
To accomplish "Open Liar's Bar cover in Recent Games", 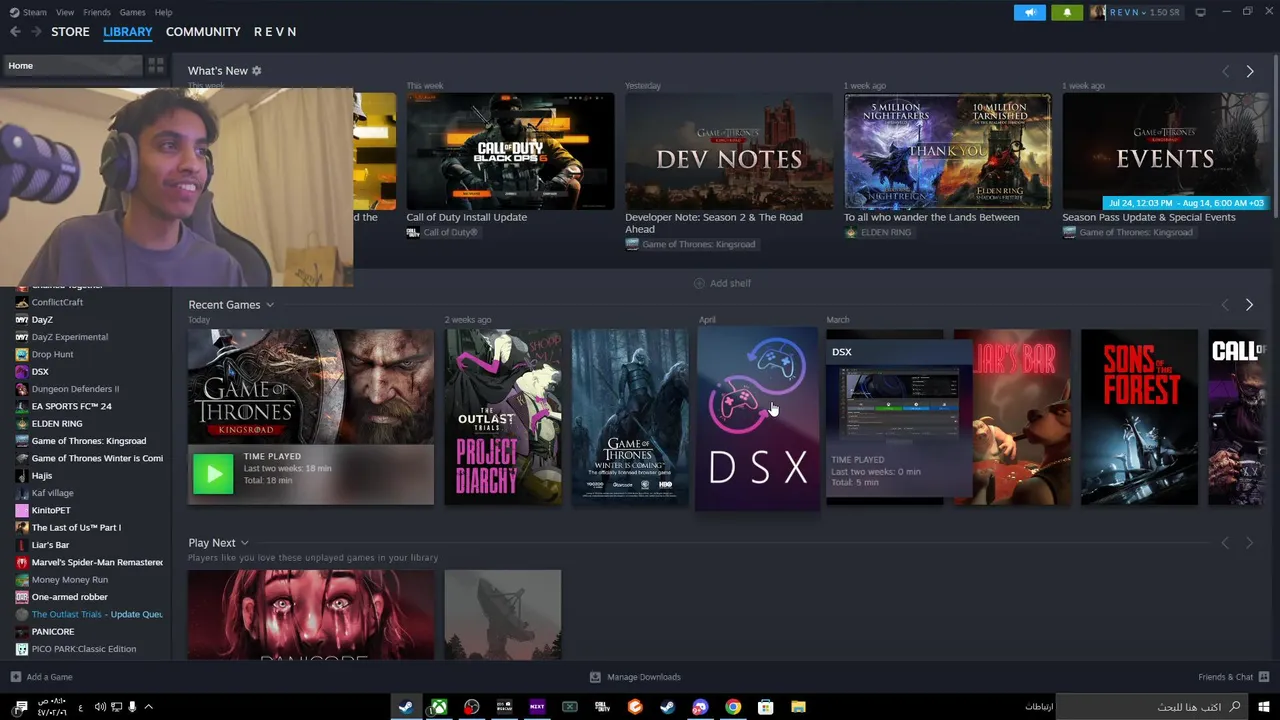I will click(x=1012, y=417).
